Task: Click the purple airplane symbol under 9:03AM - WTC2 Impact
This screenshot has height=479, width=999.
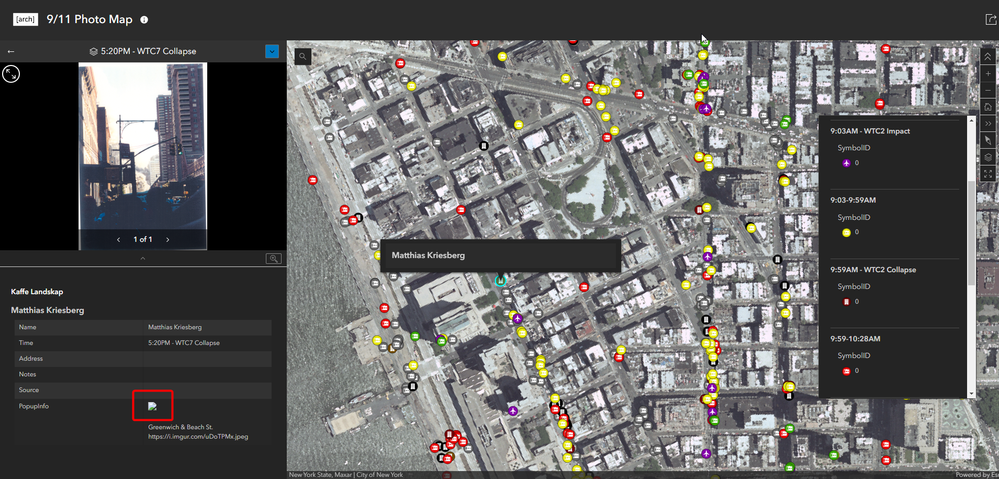Action: click(x=846, y=163)
